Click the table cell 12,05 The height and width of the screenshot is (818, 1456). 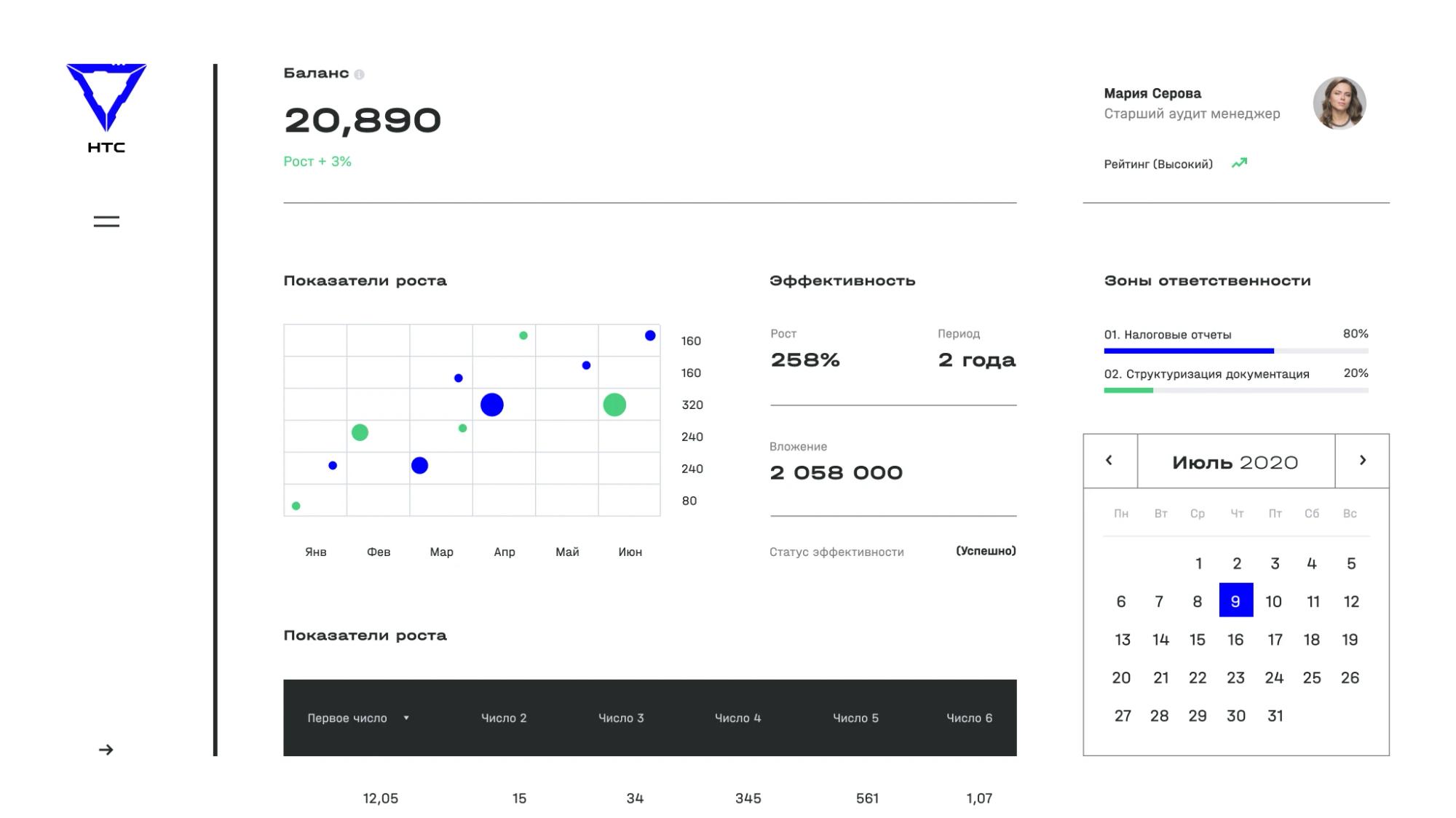[x=381, y=798]
